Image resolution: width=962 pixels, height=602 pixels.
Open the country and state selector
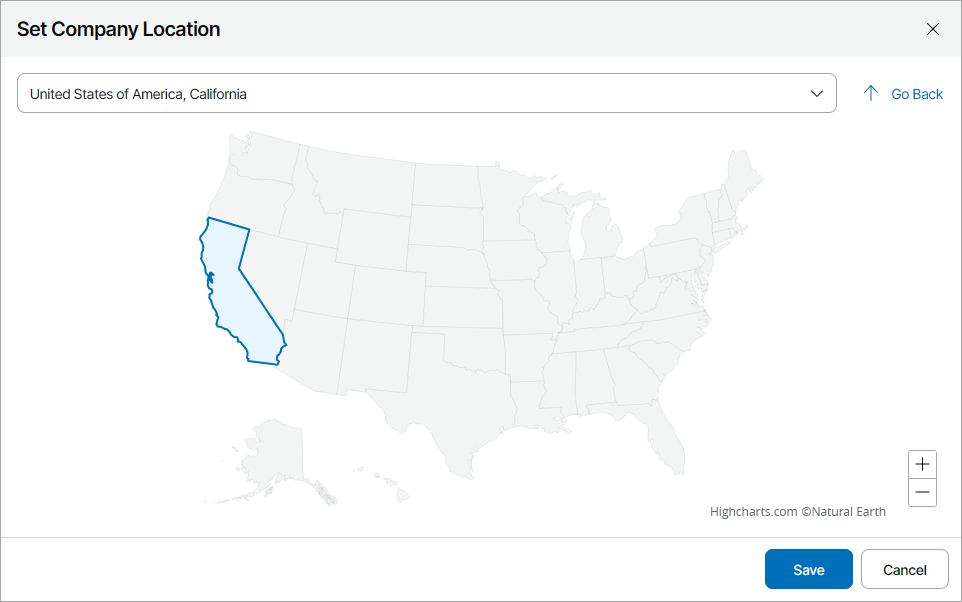427,93
